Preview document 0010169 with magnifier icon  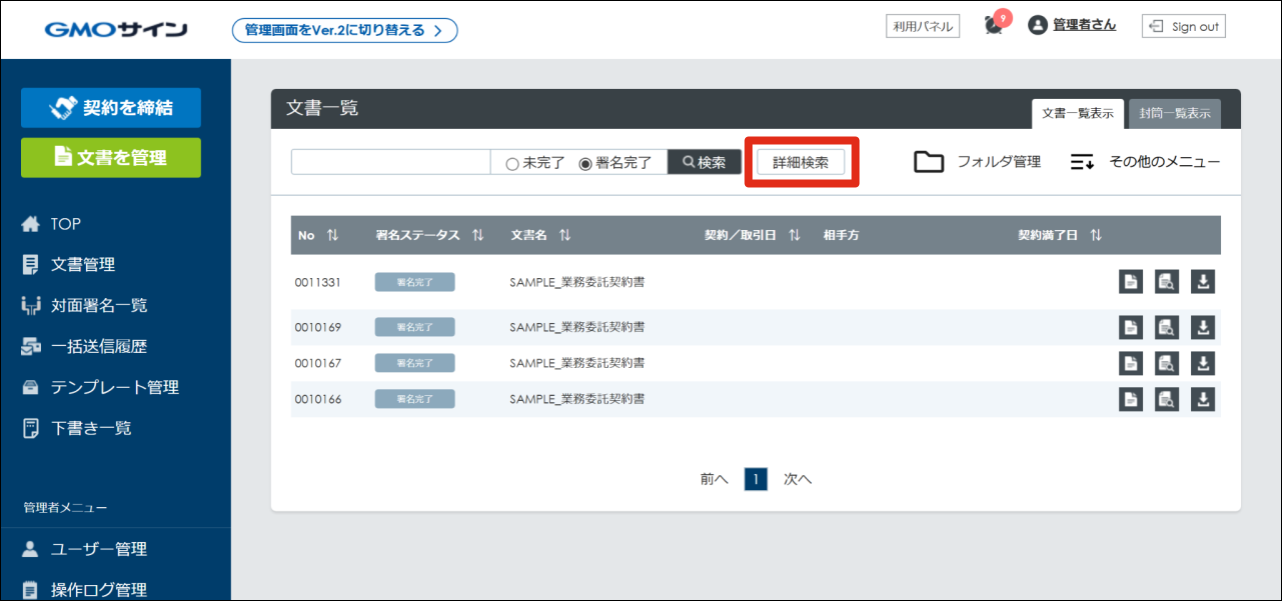coord(1165,327)
